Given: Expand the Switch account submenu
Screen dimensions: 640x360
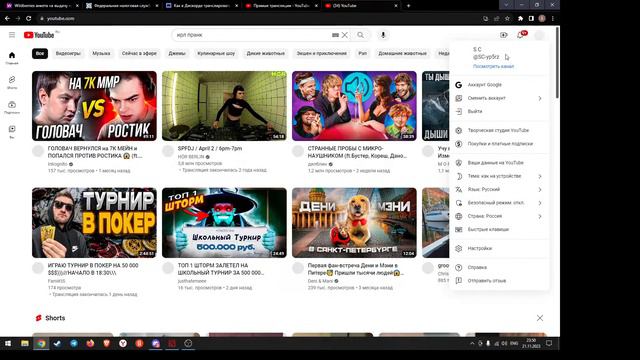Looking at the screenshot, I should pos(499,98).
